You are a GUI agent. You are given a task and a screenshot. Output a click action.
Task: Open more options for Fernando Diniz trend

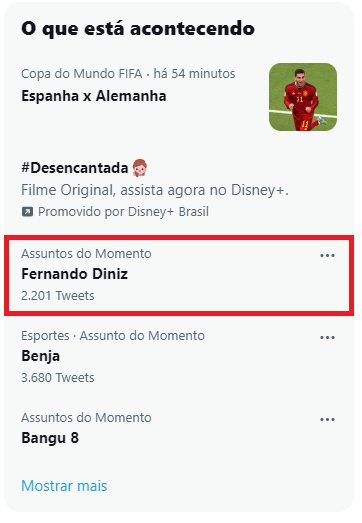(327, 255)
